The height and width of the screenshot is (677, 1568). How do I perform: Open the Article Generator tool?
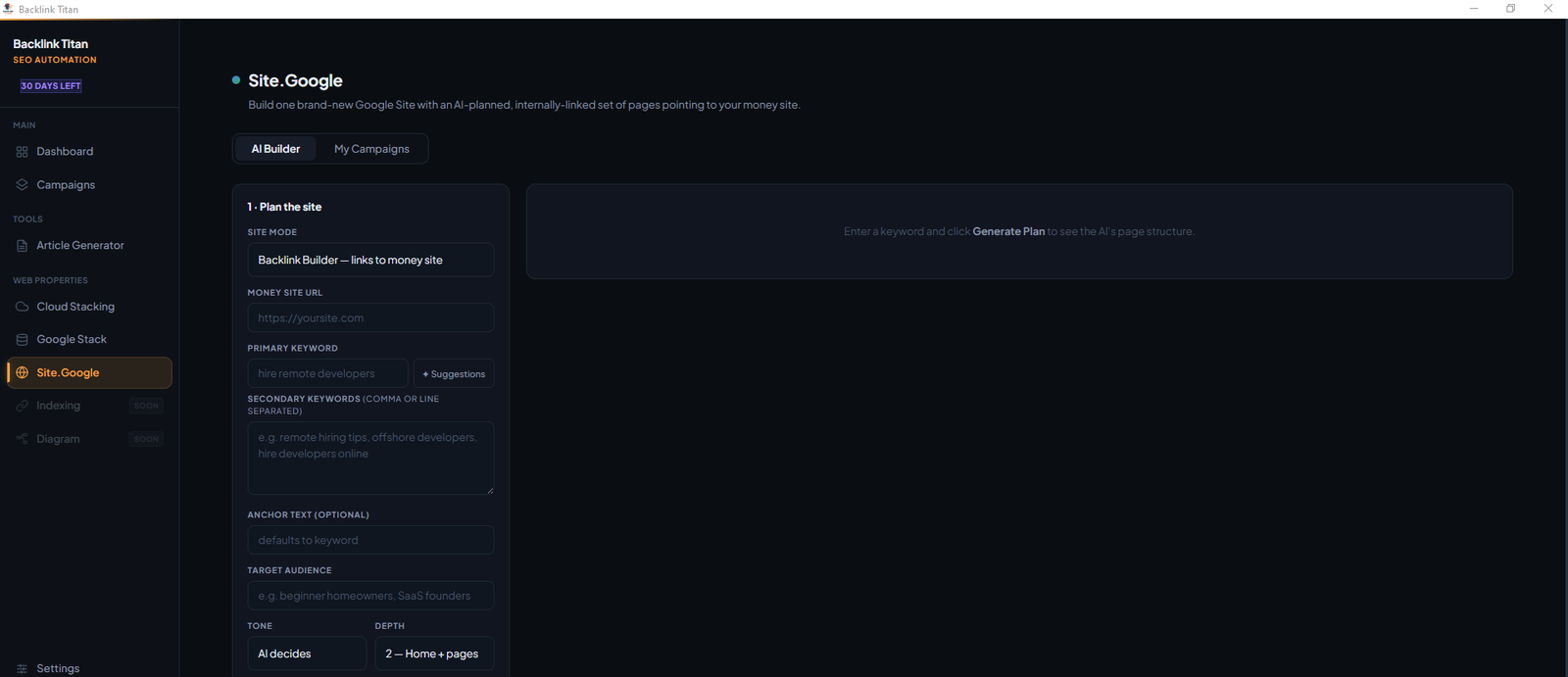[x=89, y=246]
